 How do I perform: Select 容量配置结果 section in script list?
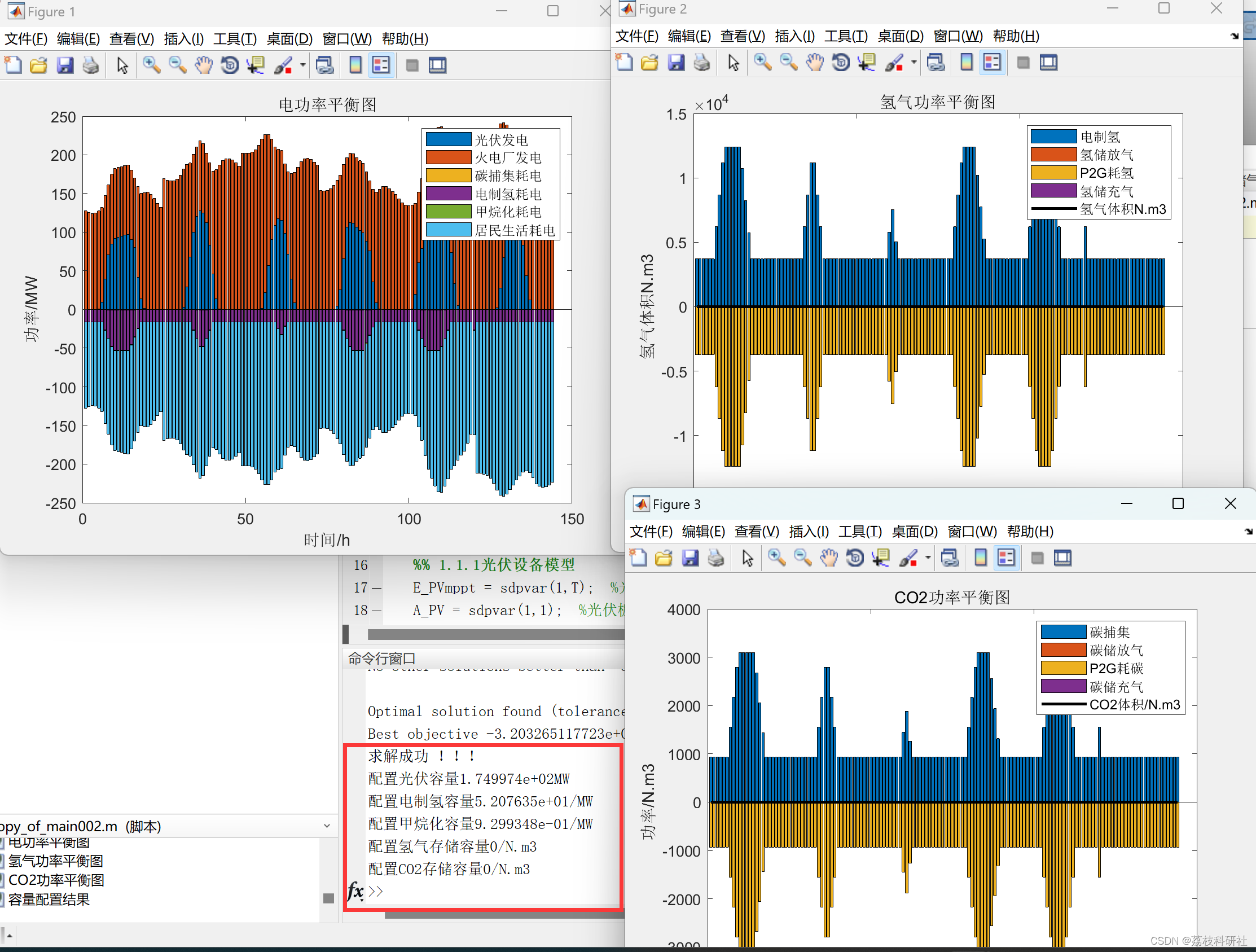(x=49, y=899)
